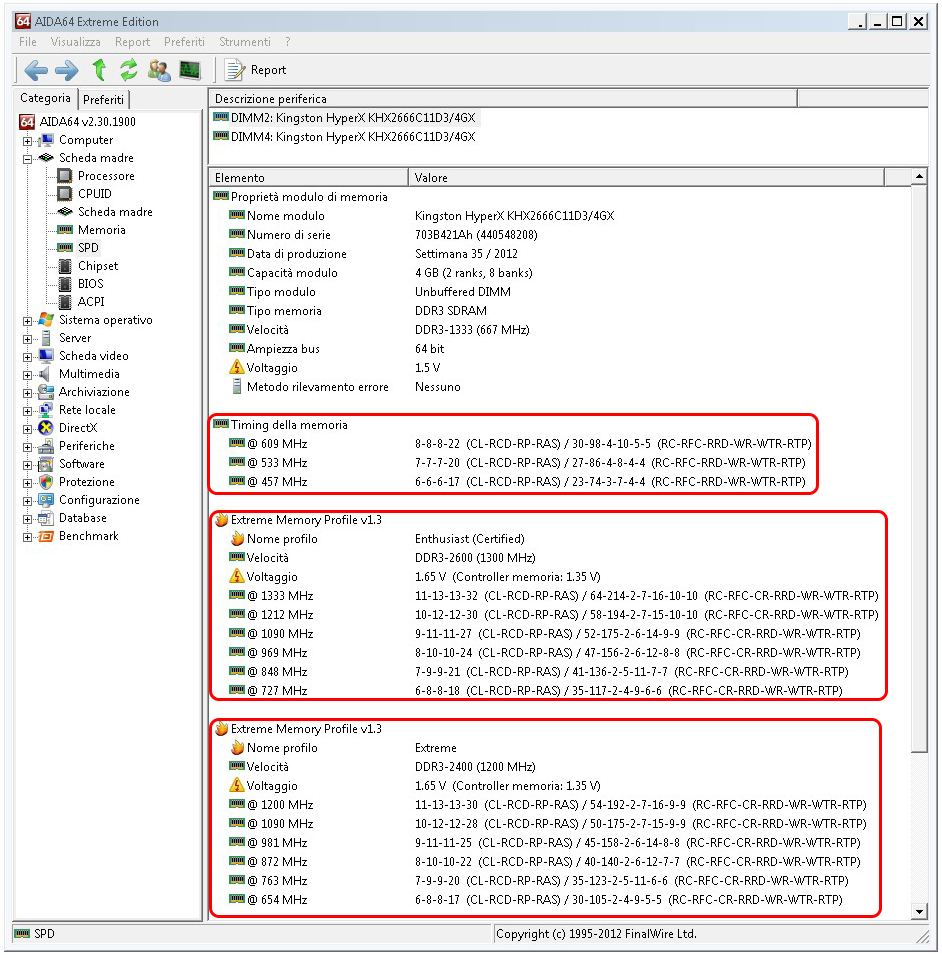Viewport: 942px width, 958px height.
Task: Click the green monitor graph toolbar icon
Action: coord(190,70)
